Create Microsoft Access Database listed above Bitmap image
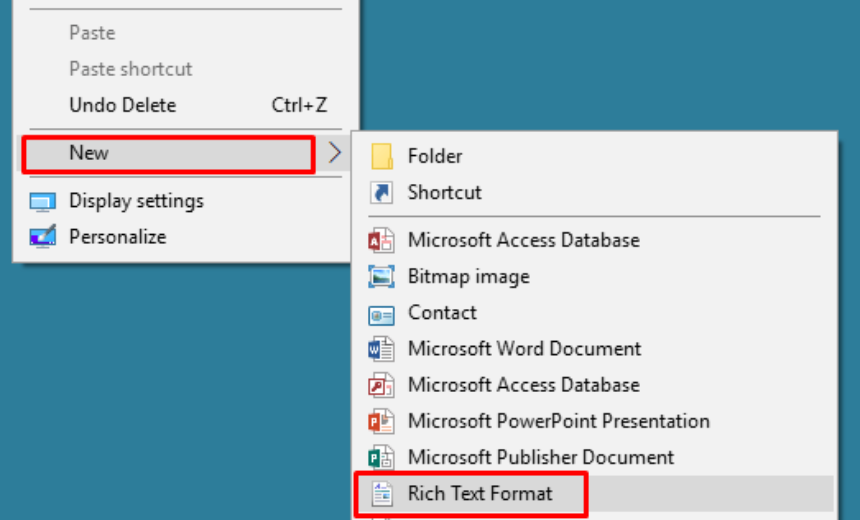 523,240
